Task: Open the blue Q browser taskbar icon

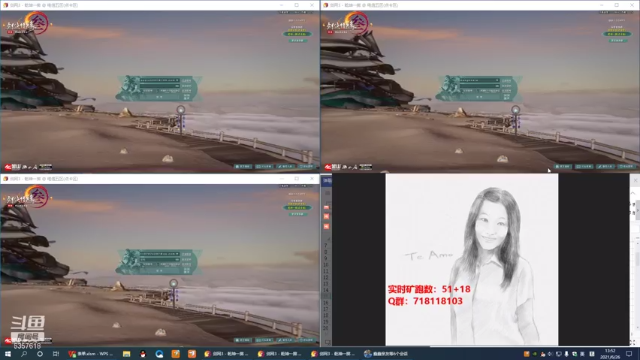Action: pyautogui.click(x=159, y=354)
